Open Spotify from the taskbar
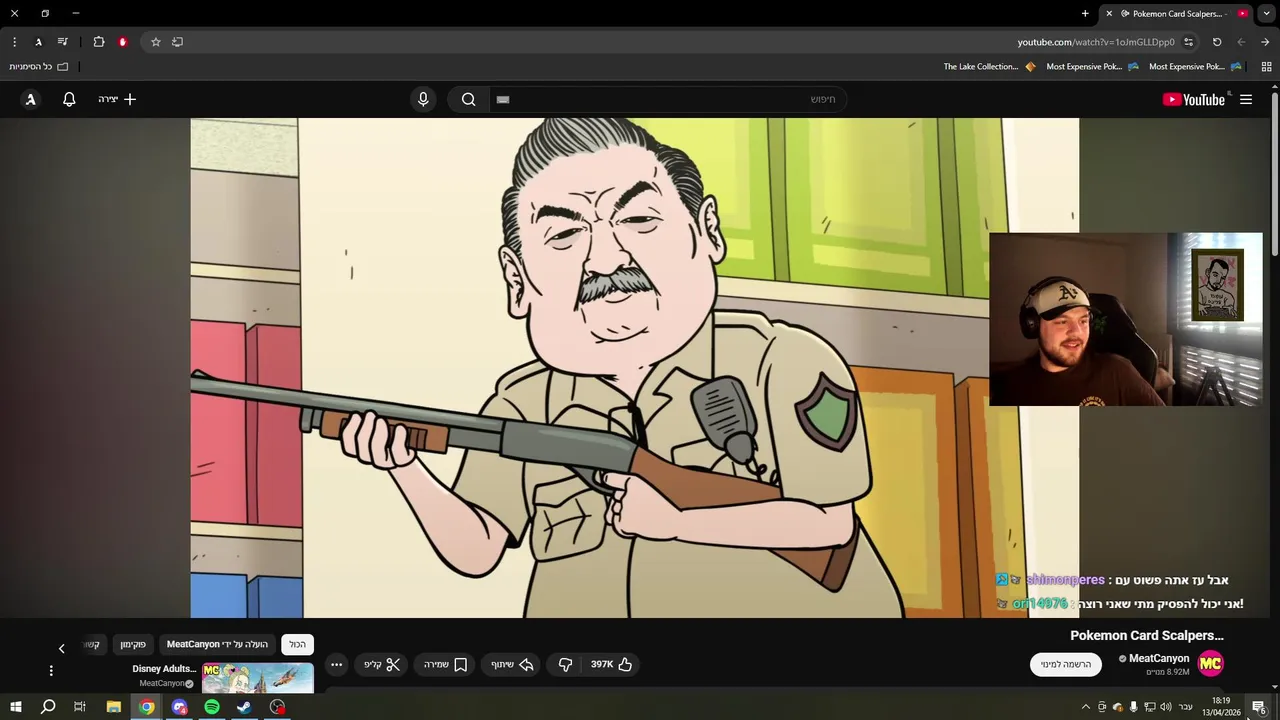 212,707
